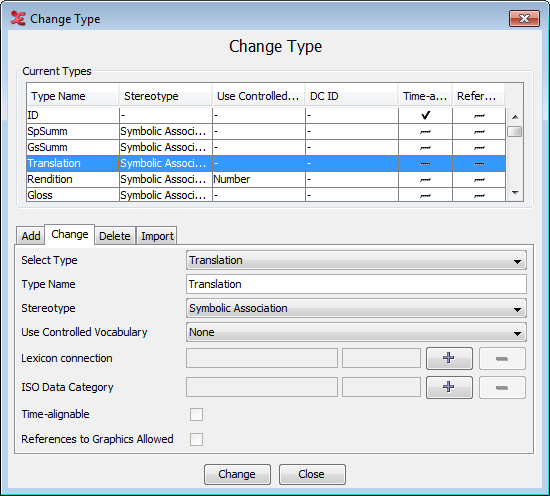Click the Use Controlled column header
The height and width of the screenshot is (496, 550).
259,96
